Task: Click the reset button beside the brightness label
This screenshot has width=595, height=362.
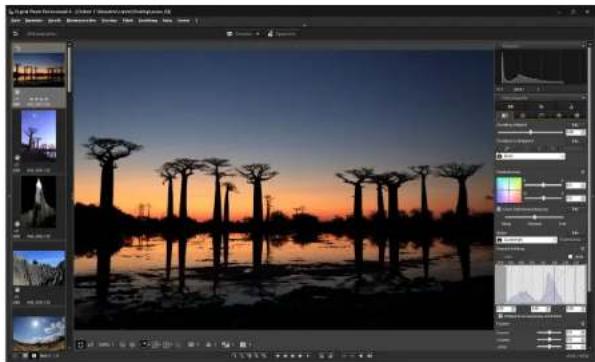Action: pos(575,124)
